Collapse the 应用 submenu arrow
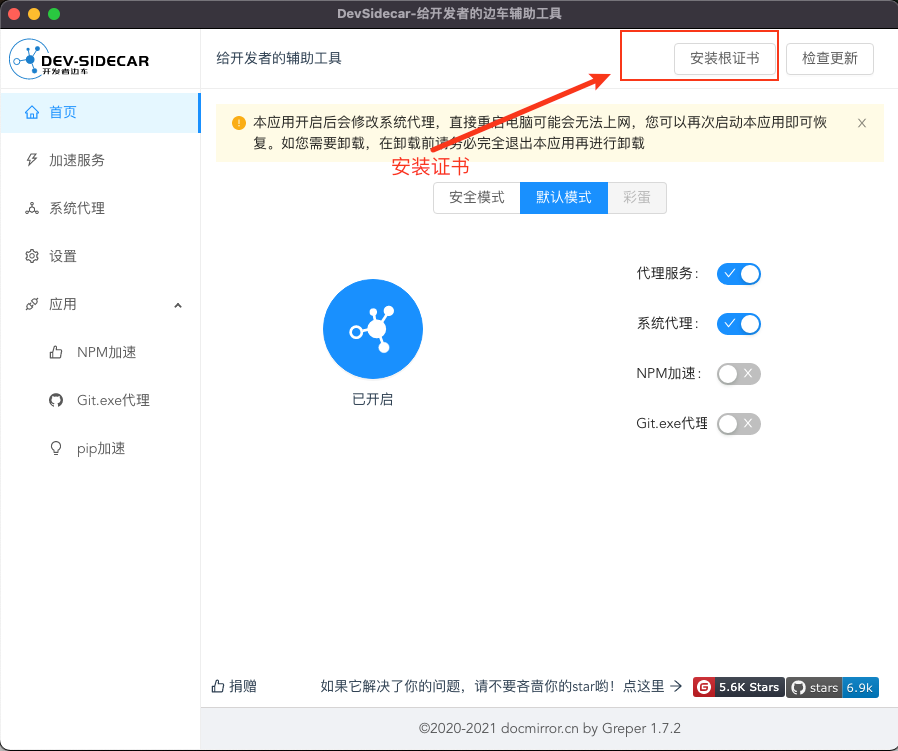Image resolution: width=898 pixels, height=751 pixels. (x=178, y=305)
